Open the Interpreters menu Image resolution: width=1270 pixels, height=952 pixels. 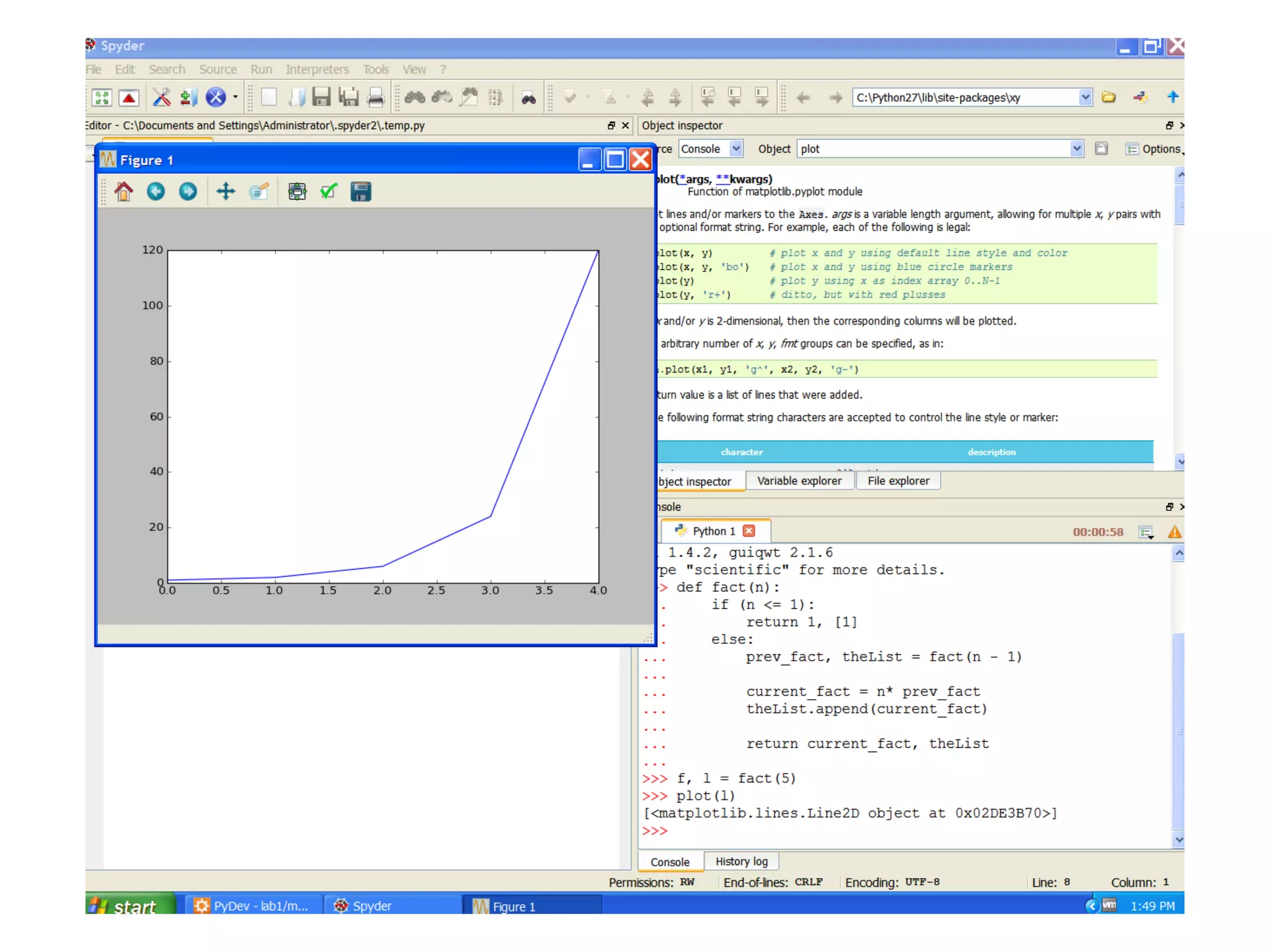[317, 69]
